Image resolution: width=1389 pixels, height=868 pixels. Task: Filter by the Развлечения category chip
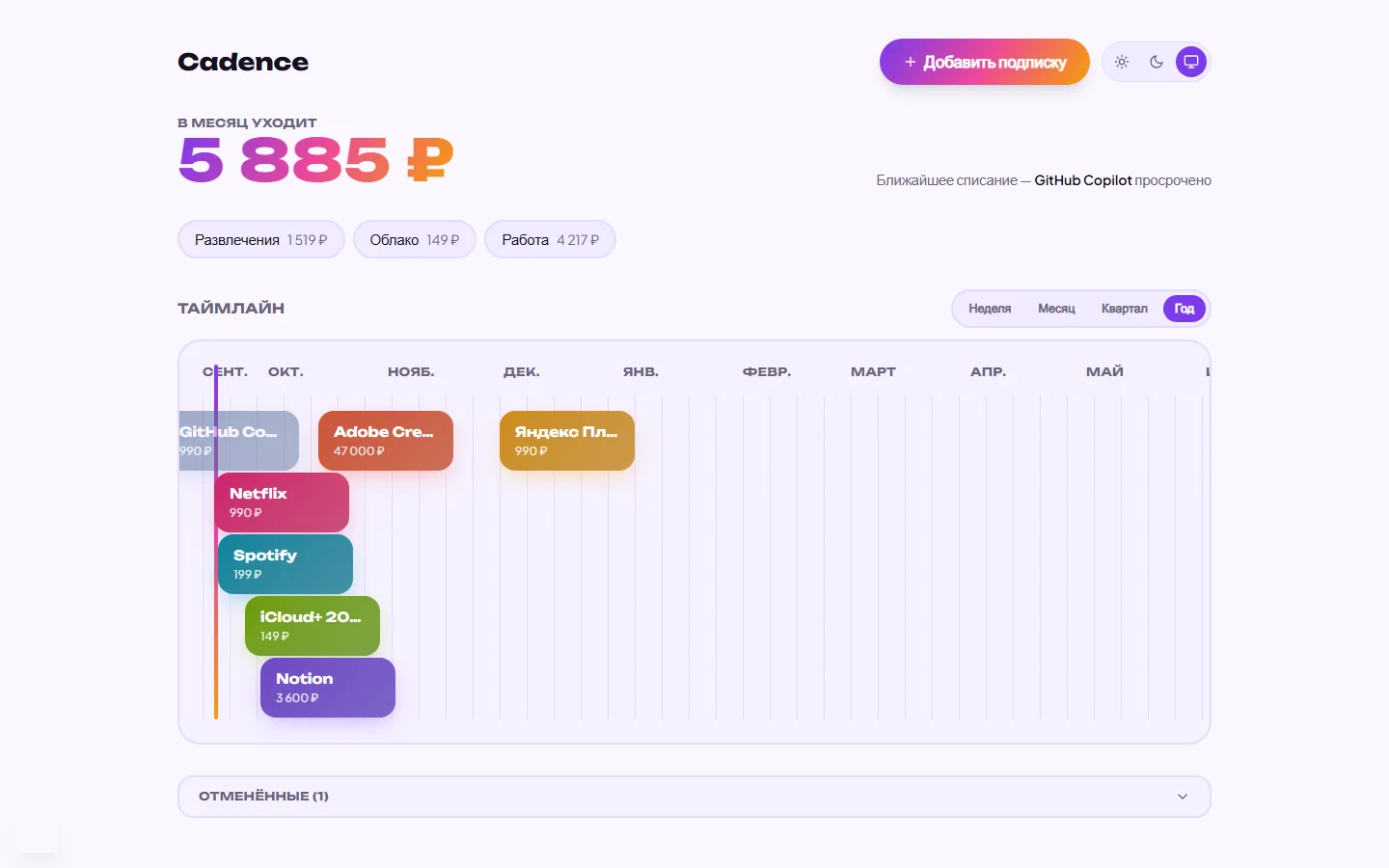point(261,240)
